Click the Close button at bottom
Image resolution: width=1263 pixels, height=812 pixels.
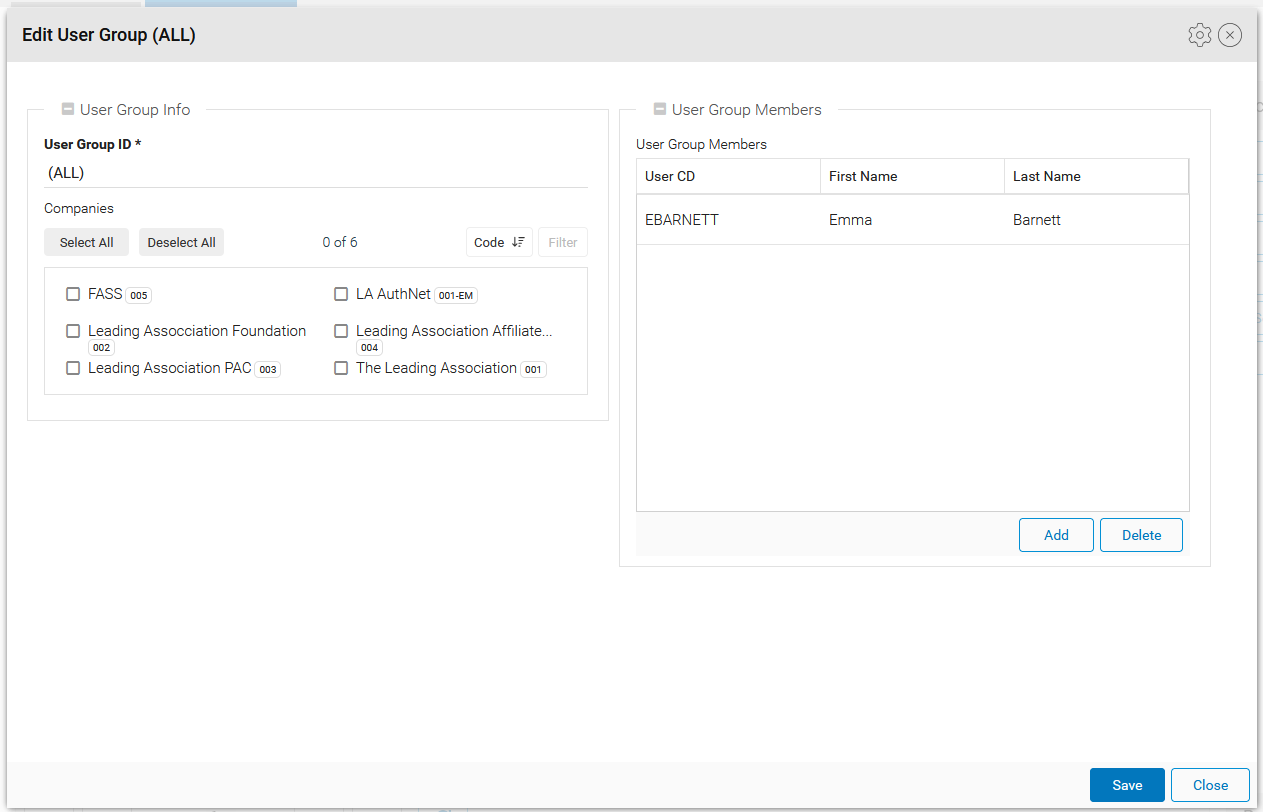pyautogui.click(x=1210, y=785)
